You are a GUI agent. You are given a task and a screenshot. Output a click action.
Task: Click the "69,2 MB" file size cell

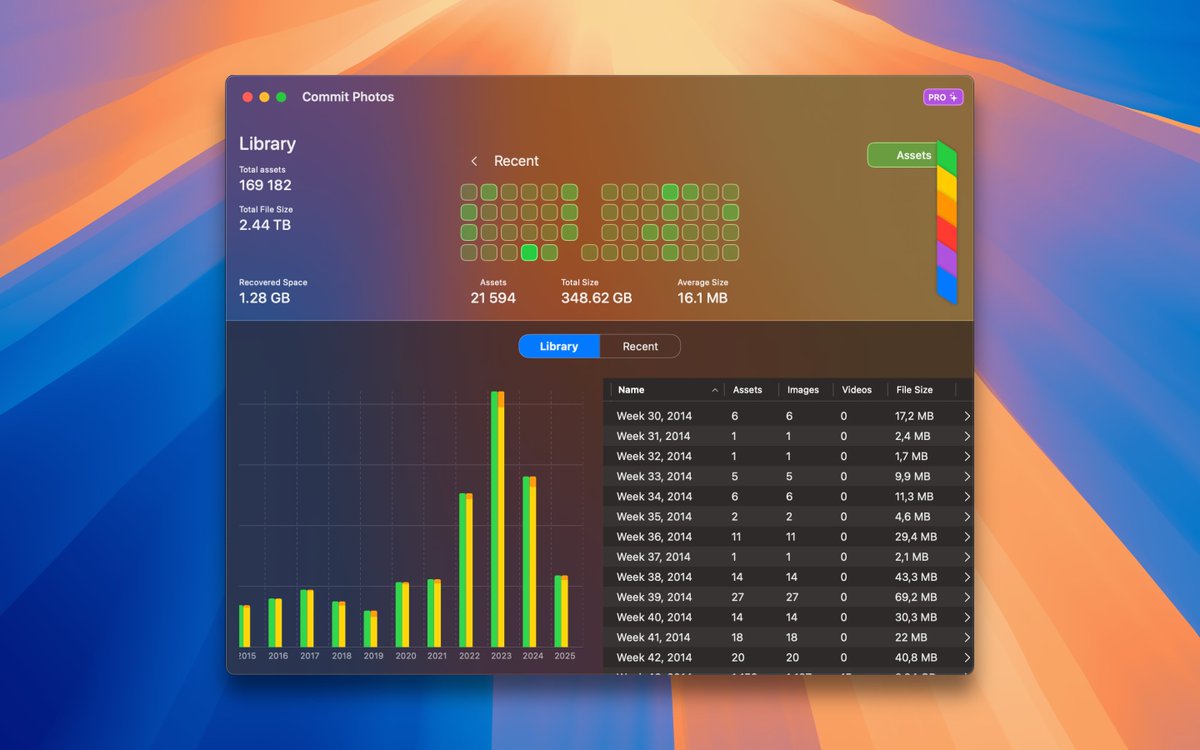(916, 597)
